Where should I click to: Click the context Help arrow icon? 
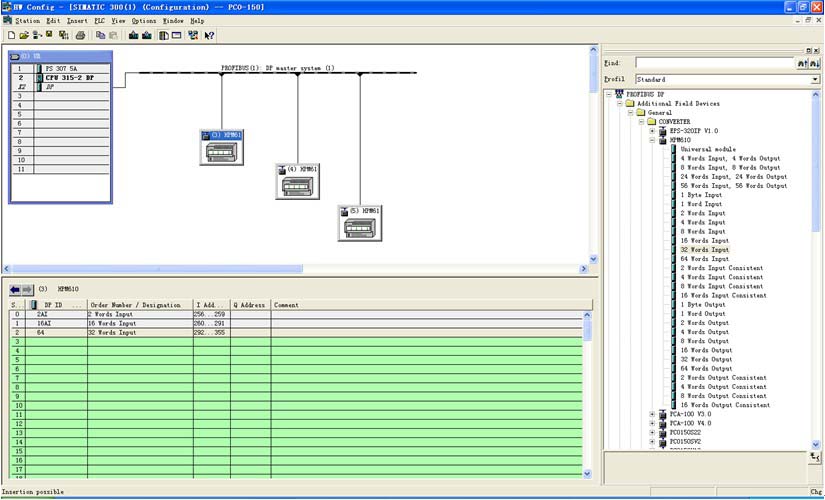click(x=209, y=35)
